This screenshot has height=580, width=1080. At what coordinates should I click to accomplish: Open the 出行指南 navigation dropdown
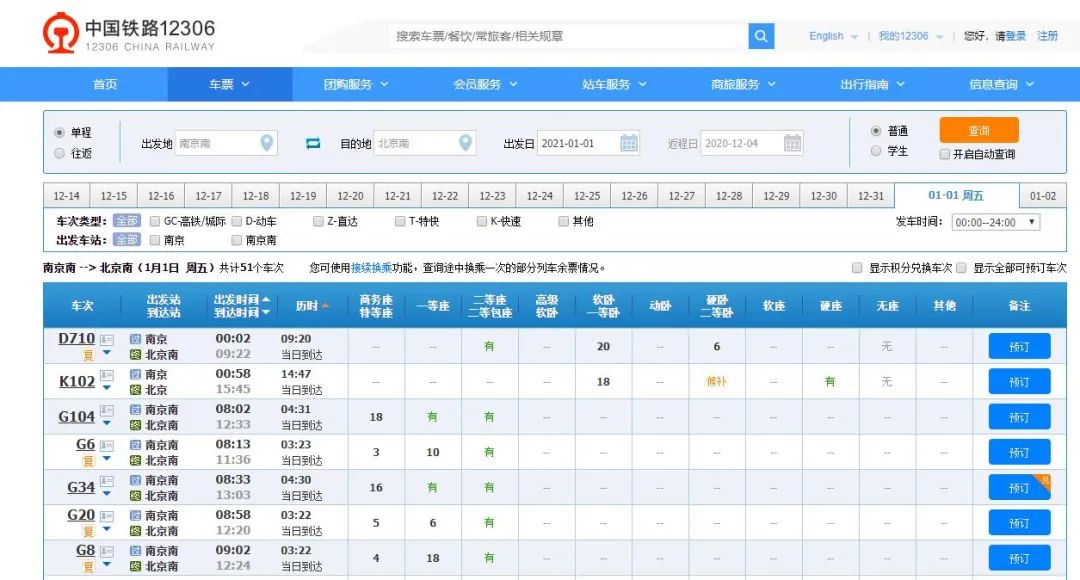869,84
